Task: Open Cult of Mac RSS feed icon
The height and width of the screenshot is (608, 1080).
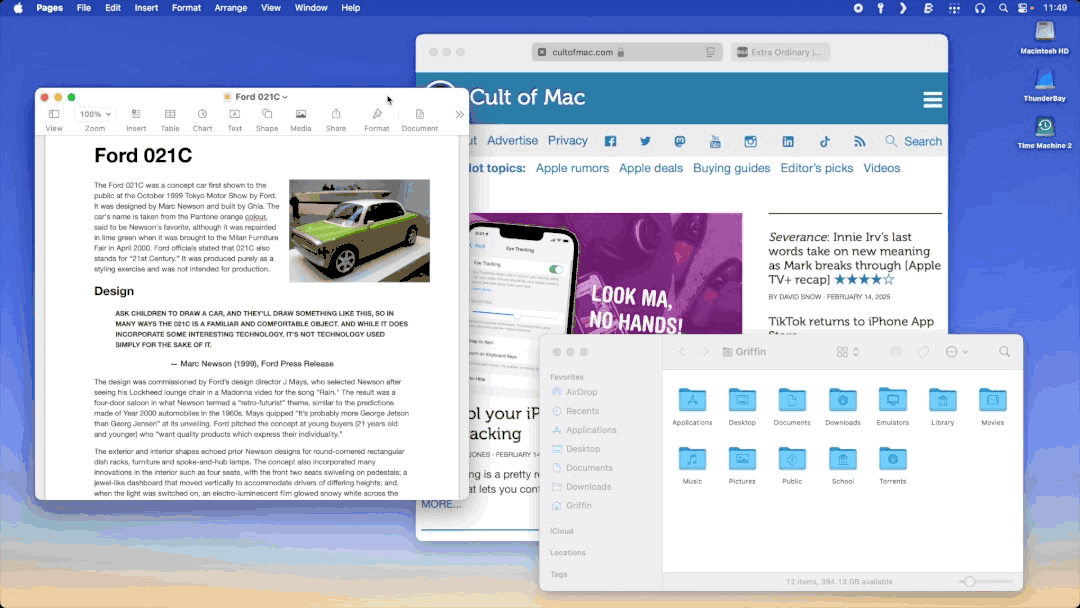Action: pyautogui.click(x=860, y=141)
